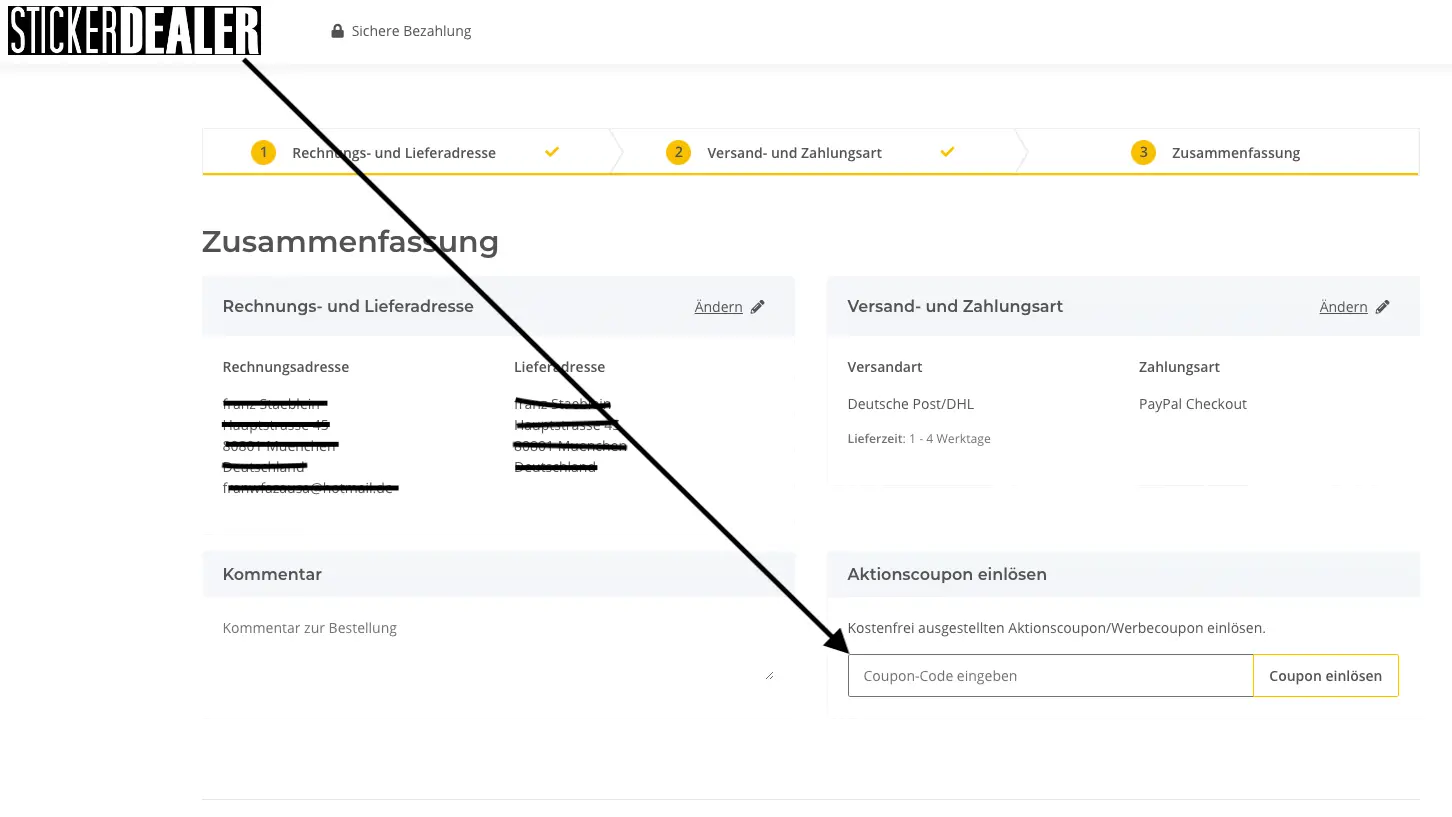Click the yellow step 1 number circle
The width and height of the screenshot is (1452, 817).
click(263, 153)
